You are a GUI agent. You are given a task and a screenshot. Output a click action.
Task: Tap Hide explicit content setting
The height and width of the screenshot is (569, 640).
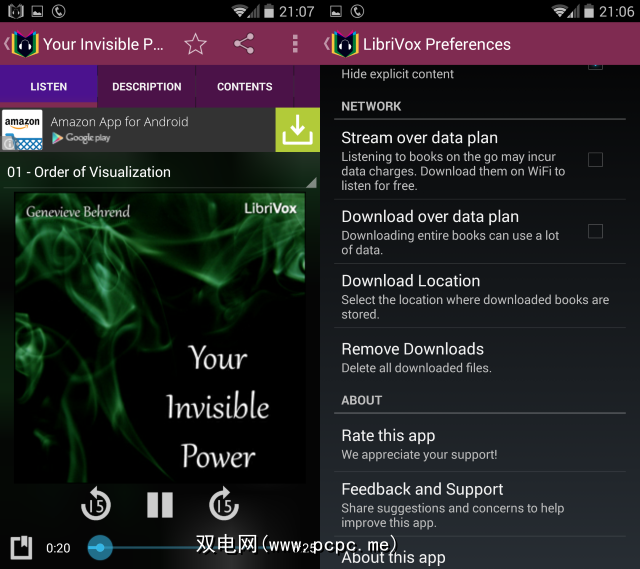tap(480, 73)
